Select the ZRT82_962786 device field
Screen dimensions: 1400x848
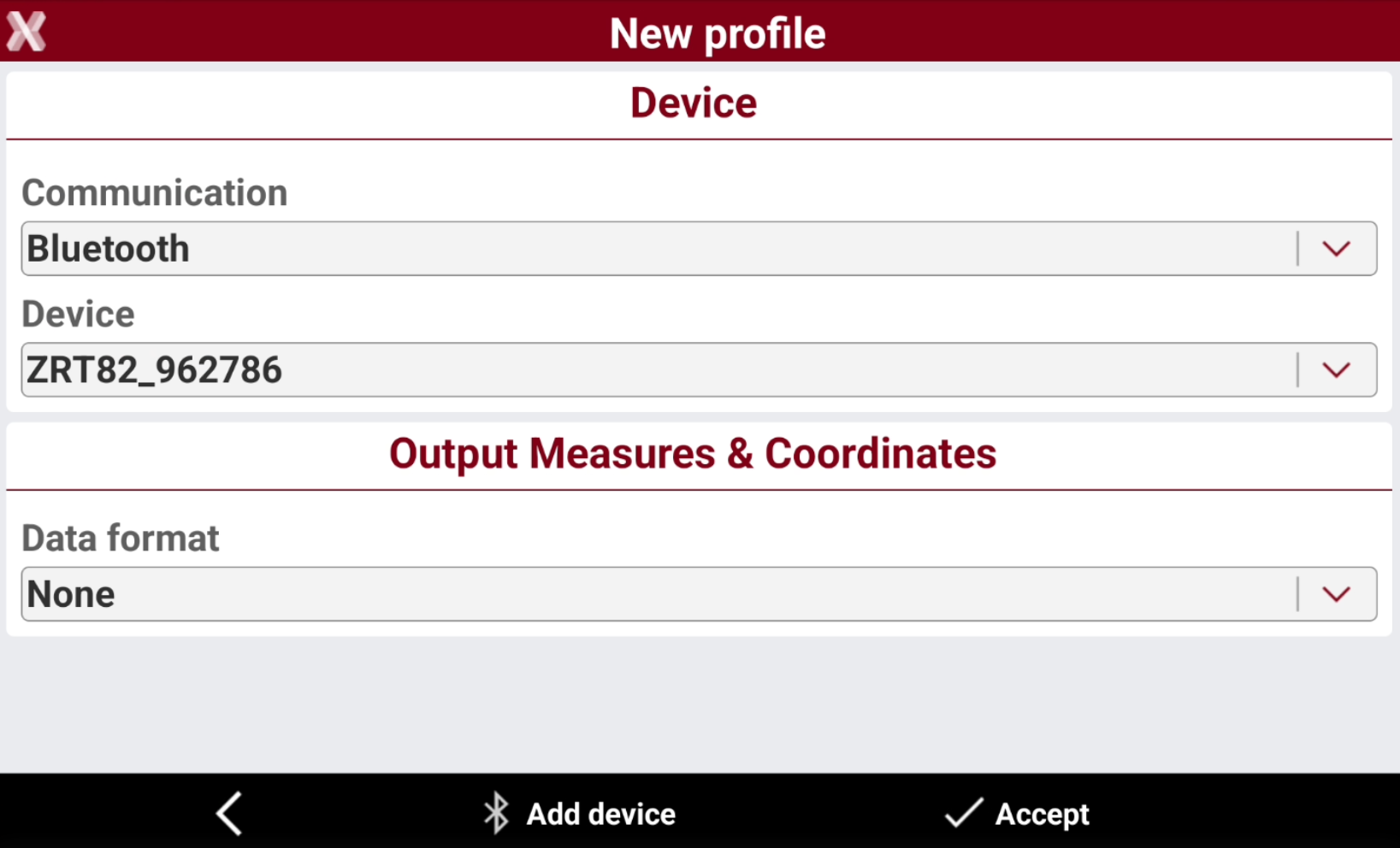[699, 370]
